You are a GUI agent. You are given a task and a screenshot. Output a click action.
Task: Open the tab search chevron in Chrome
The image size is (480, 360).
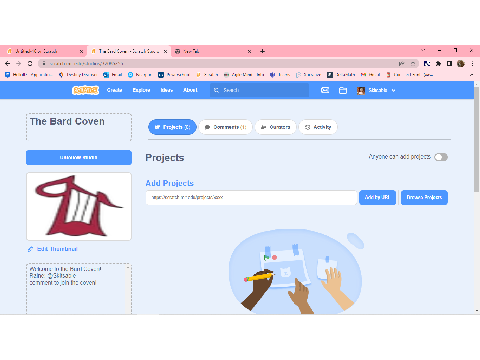[423, 50]
